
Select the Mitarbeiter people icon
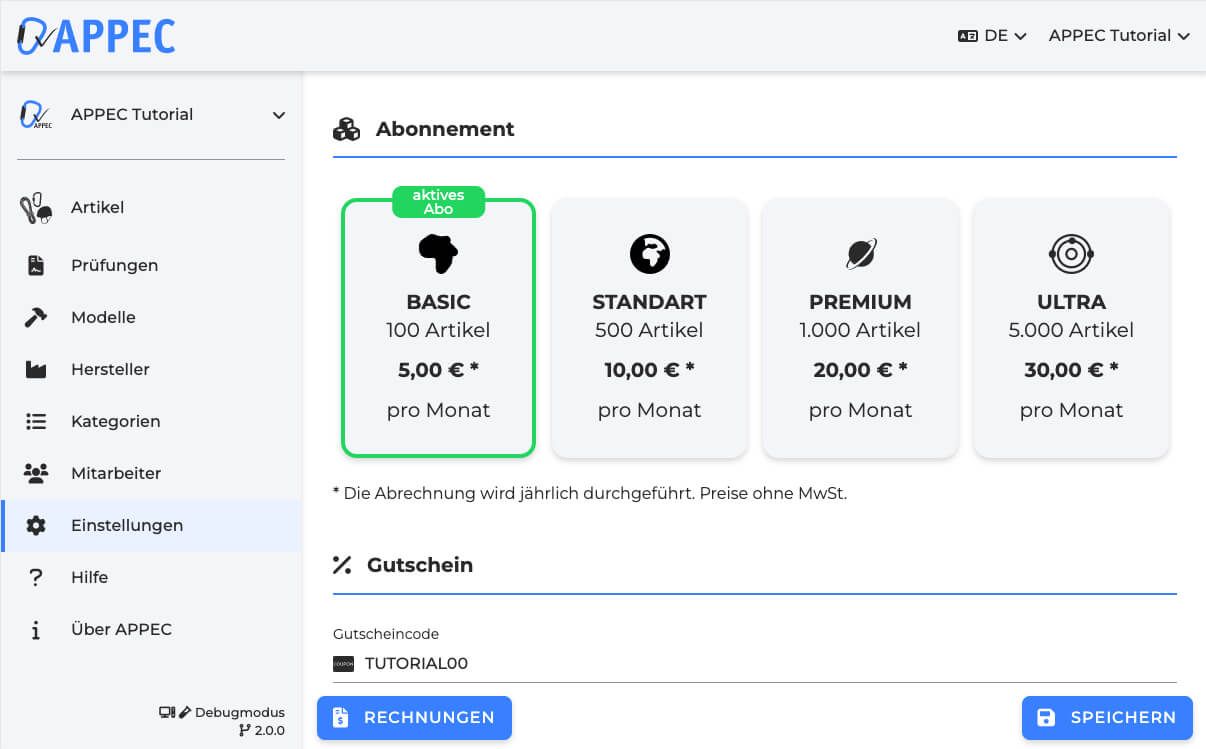click(x=36, y=473)
